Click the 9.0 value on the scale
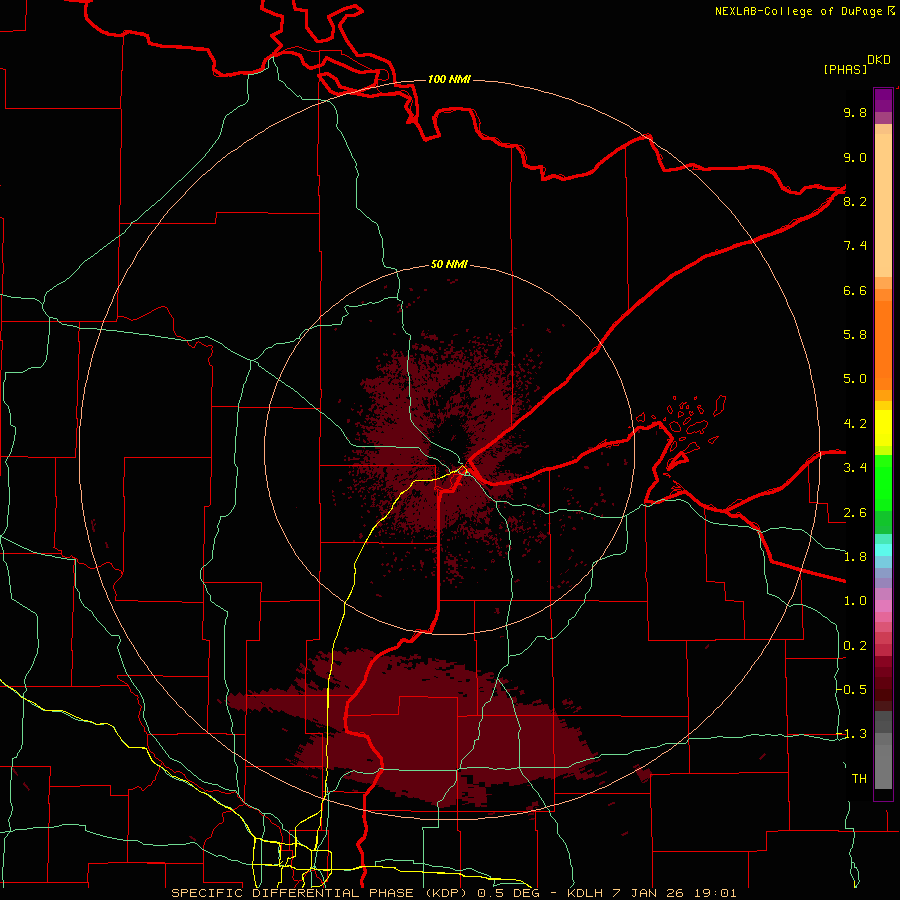 pyautogui.click(x=855, y=157)
